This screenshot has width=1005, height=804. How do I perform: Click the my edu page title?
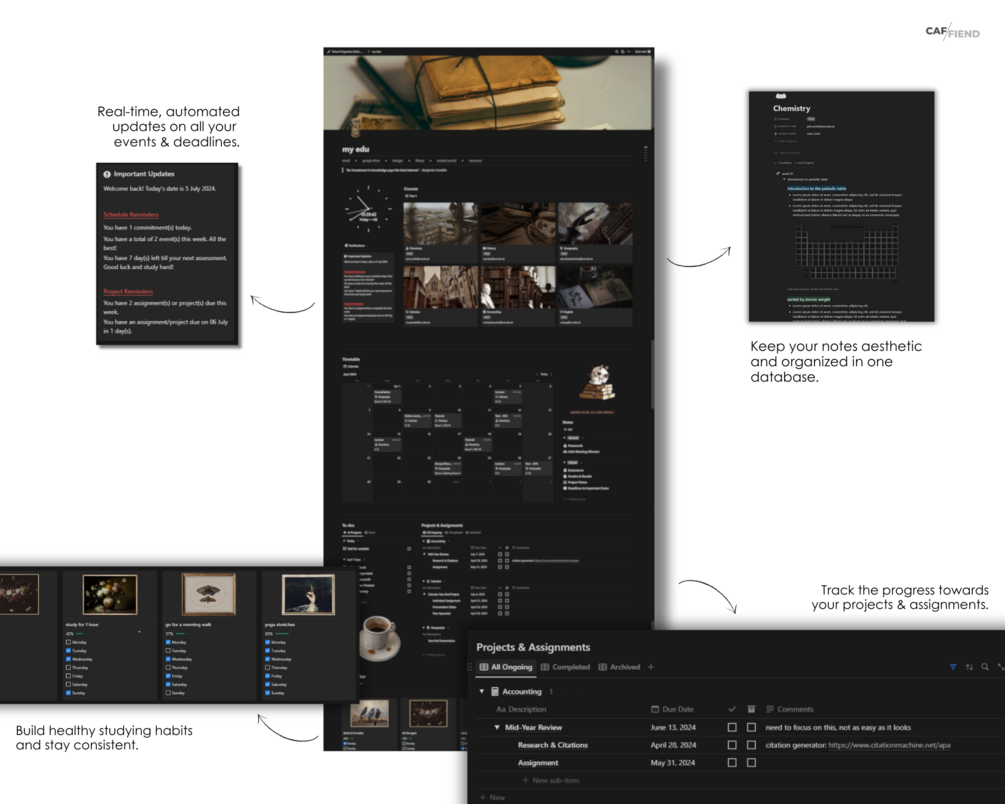point(355,149)
